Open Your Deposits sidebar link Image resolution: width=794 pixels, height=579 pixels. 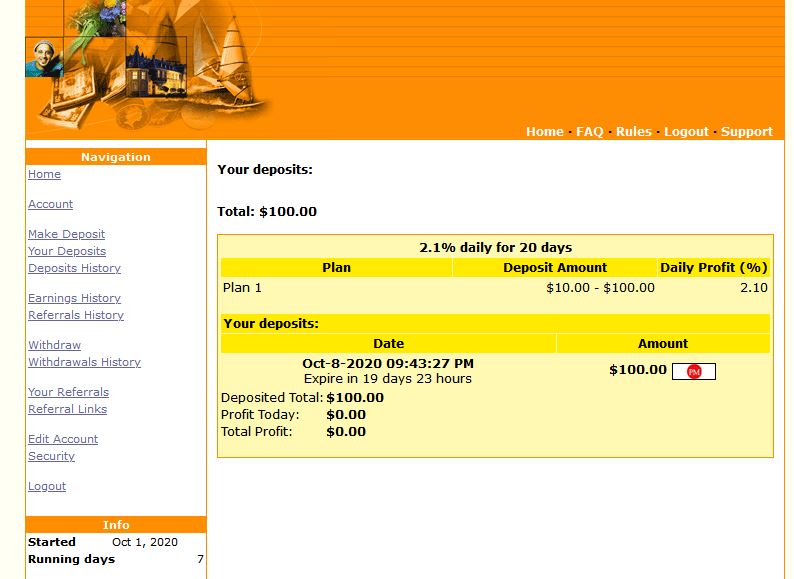point(67,251)
